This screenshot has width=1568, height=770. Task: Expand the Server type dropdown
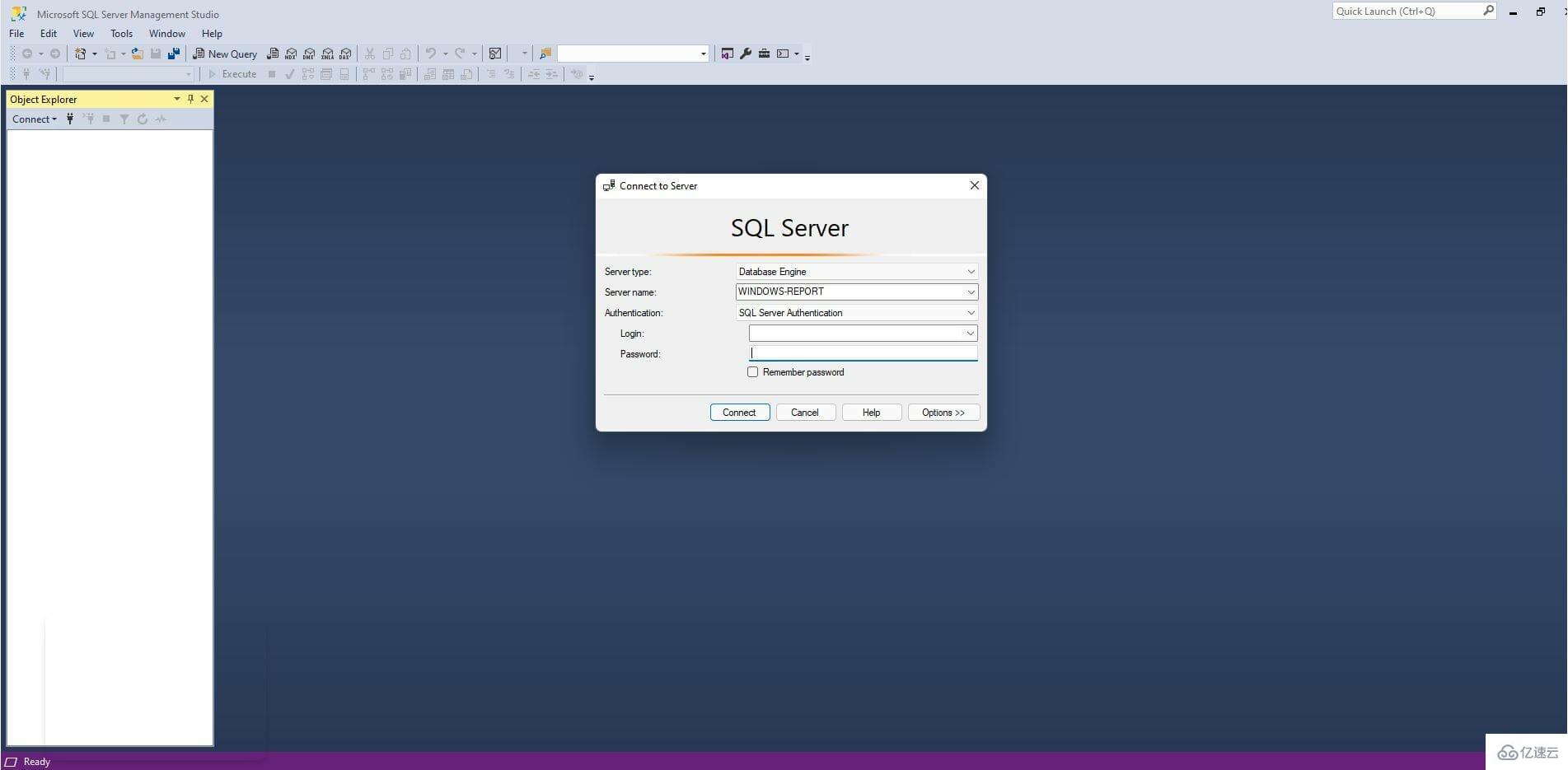(x=971, y=272)
